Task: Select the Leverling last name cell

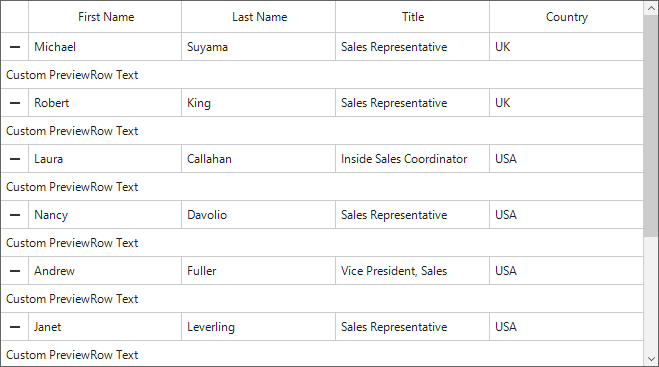Action: [258, 327]
